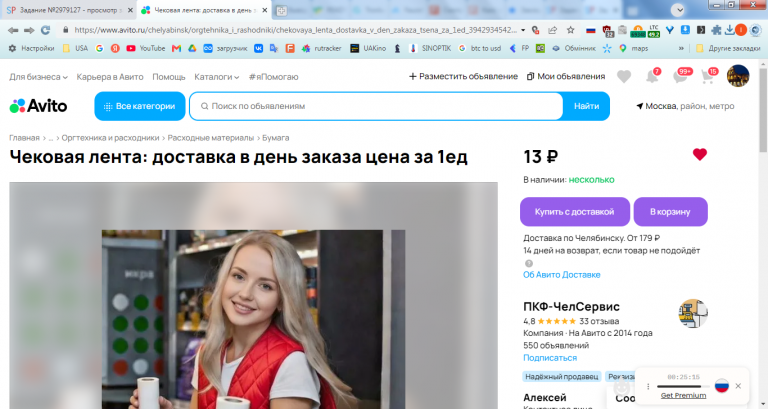Close the timer widget with the X
Image resolution: width=768 pixels, height=409 pixels.
(x=738, y=386)
